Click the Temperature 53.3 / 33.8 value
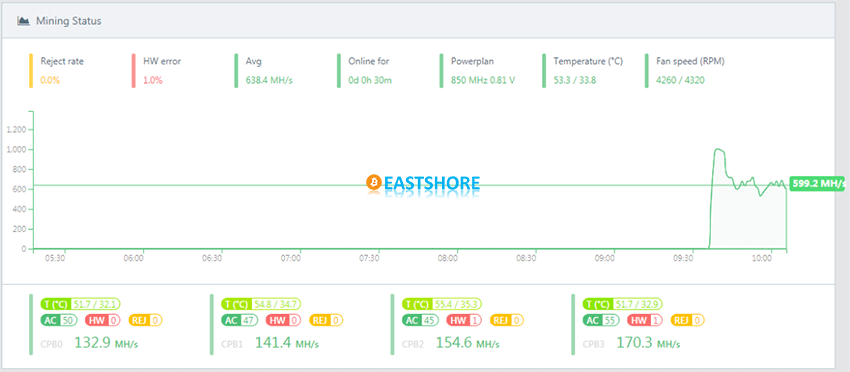Viewport: 850px width, 372px height. [575, 80]
